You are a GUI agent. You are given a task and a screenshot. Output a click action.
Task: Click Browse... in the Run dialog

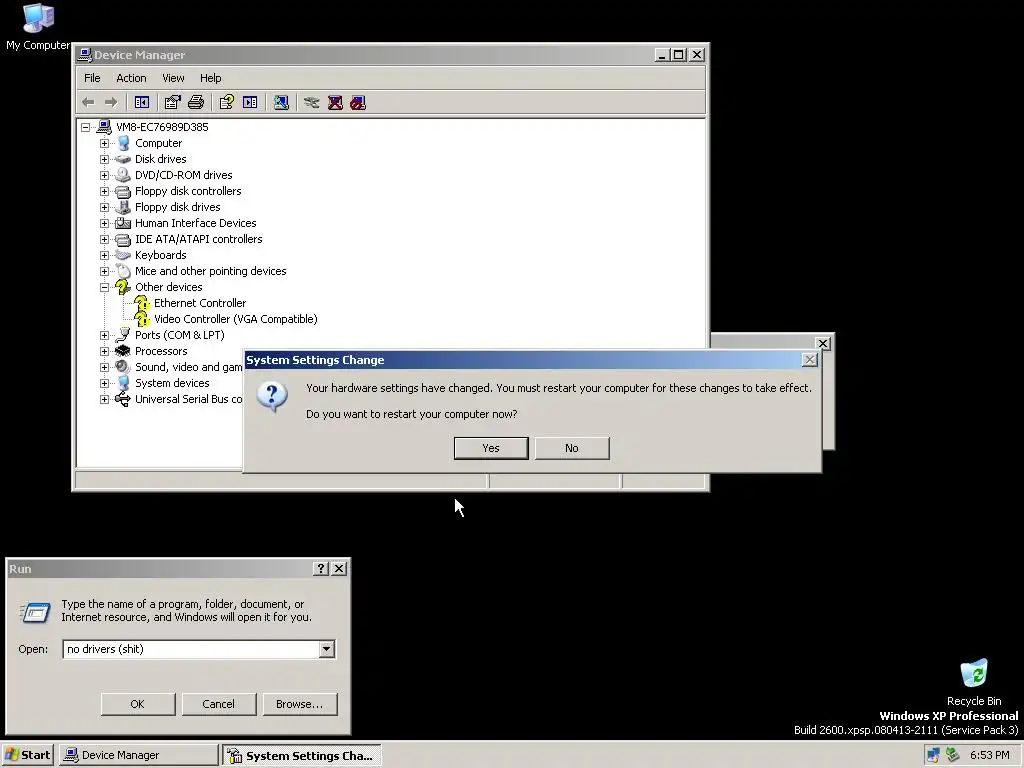(300, 704)
